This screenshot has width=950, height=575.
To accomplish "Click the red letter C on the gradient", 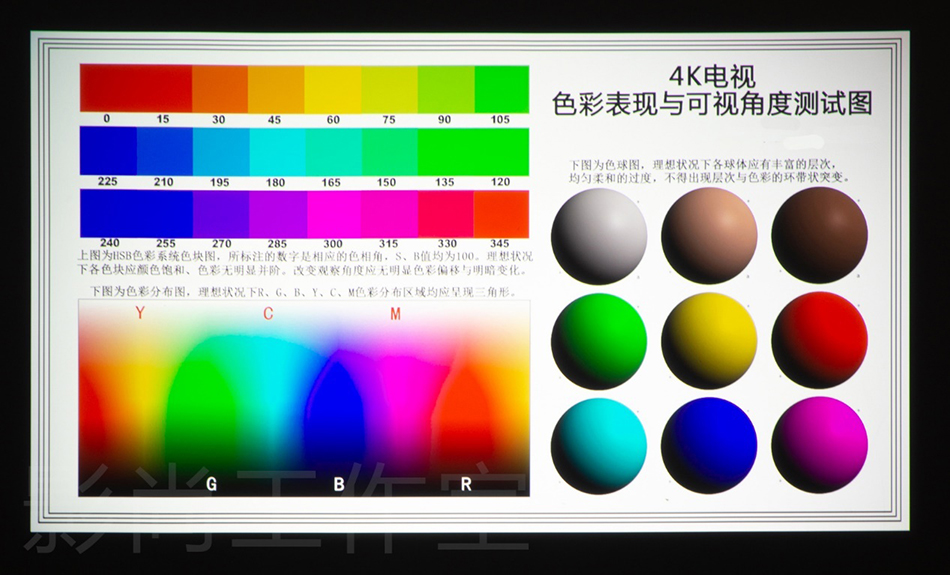I will tap(268, 314).
